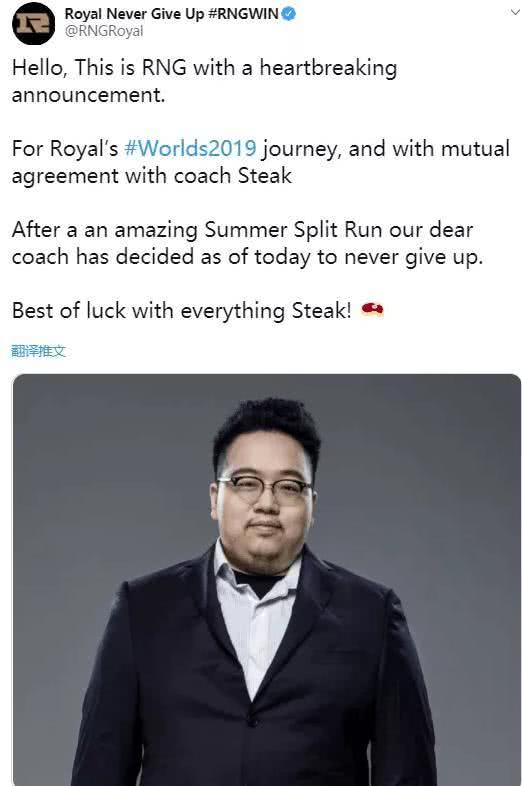This screenshot has height=793, width=529.
Task: Open the attached photo of coach Steak
Action: pos(267,580)
